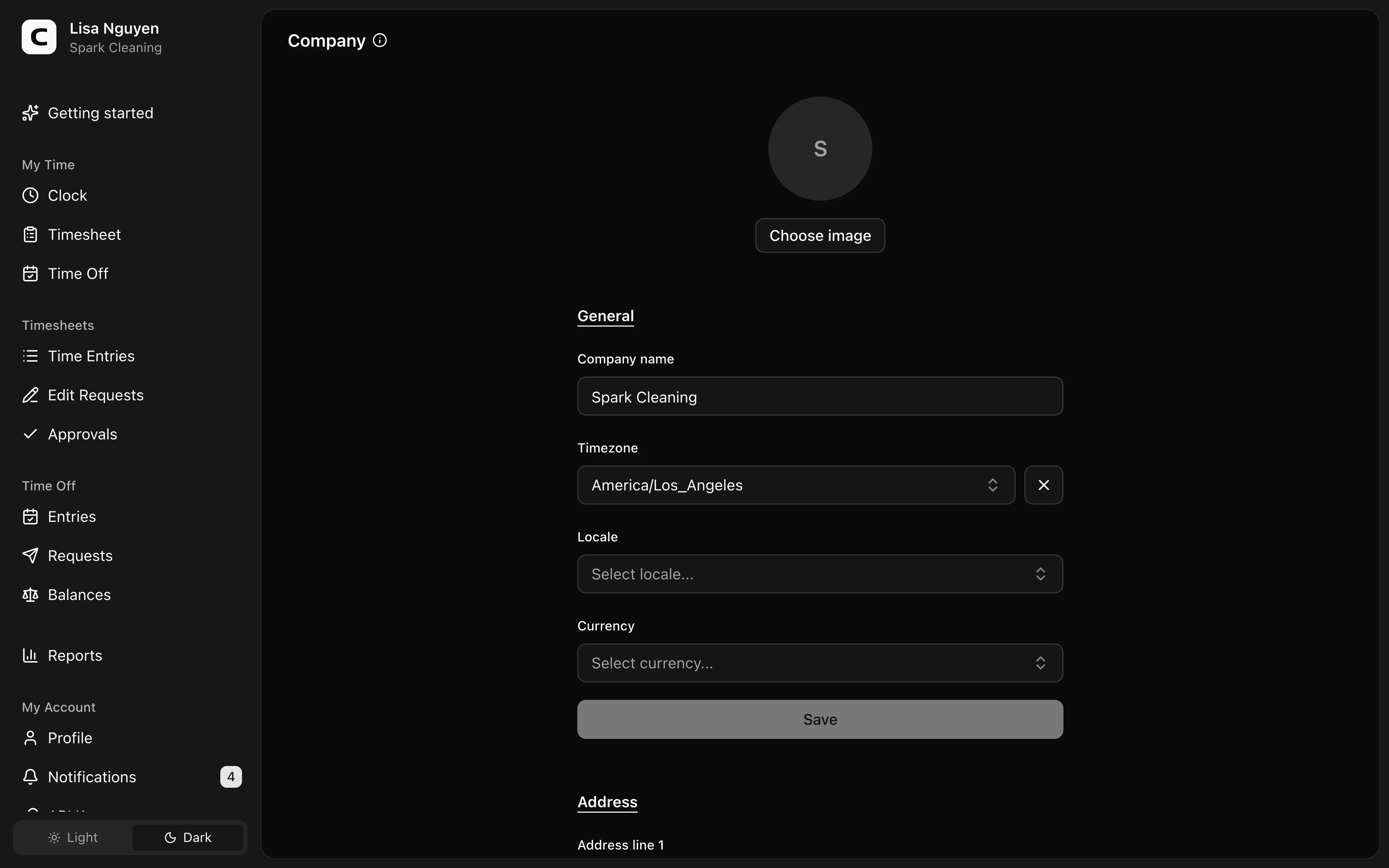1389x868 pixels.
Task: Click the Timesheet clipboard icon
Action: [x=30, y=235]
